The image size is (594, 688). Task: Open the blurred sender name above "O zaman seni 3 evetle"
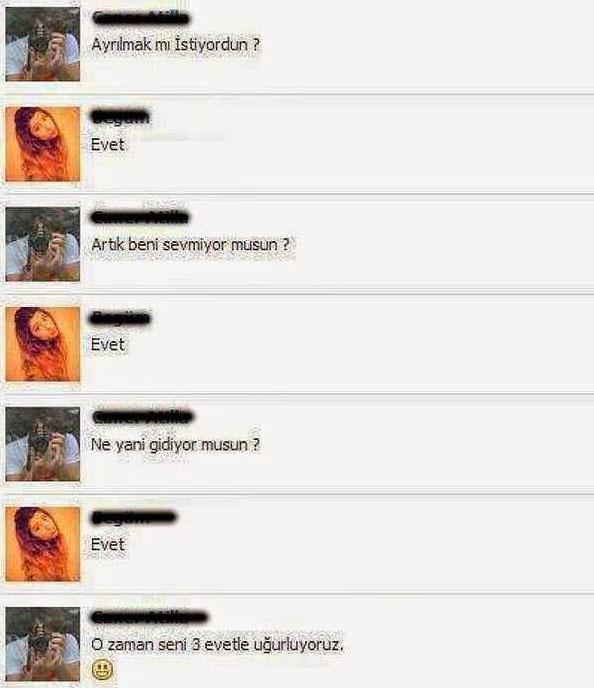(149, 617)
